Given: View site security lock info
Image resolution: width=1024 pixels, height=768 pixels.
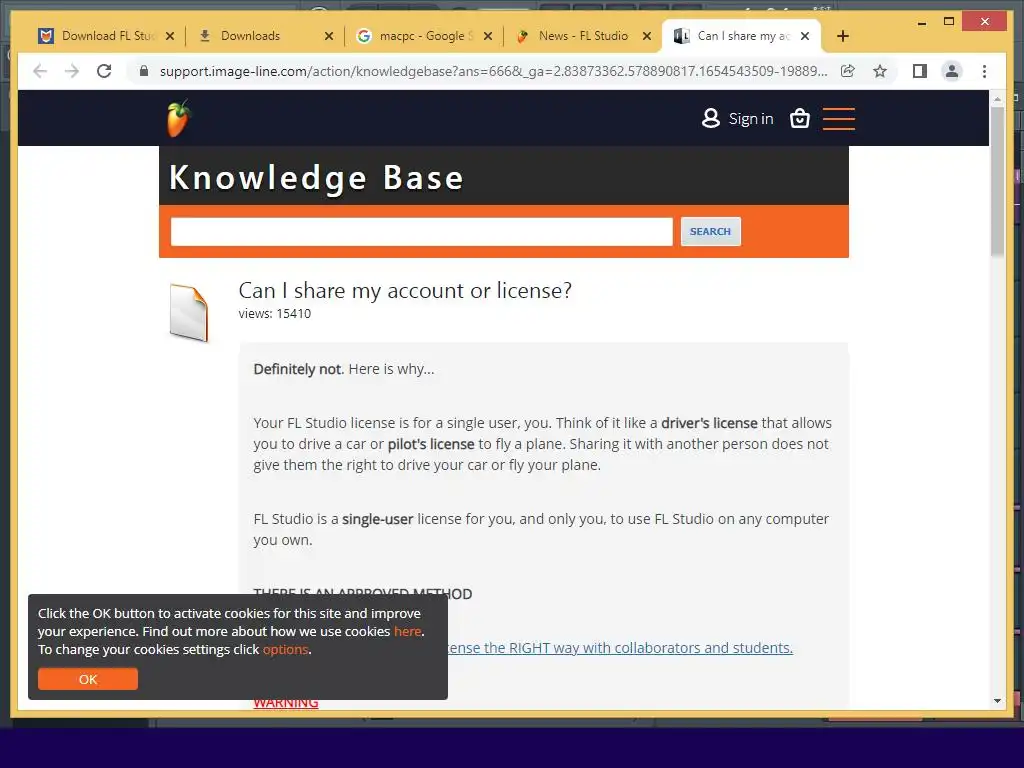Looking at the screenshot, I should point(144,71).
